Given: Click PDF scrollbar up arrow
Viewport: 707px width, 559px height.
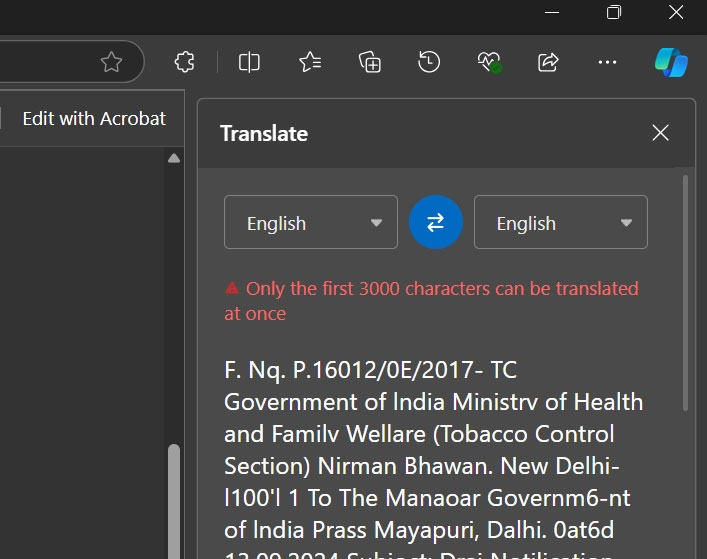Looking at the screenshot, I should pos(174,158).
